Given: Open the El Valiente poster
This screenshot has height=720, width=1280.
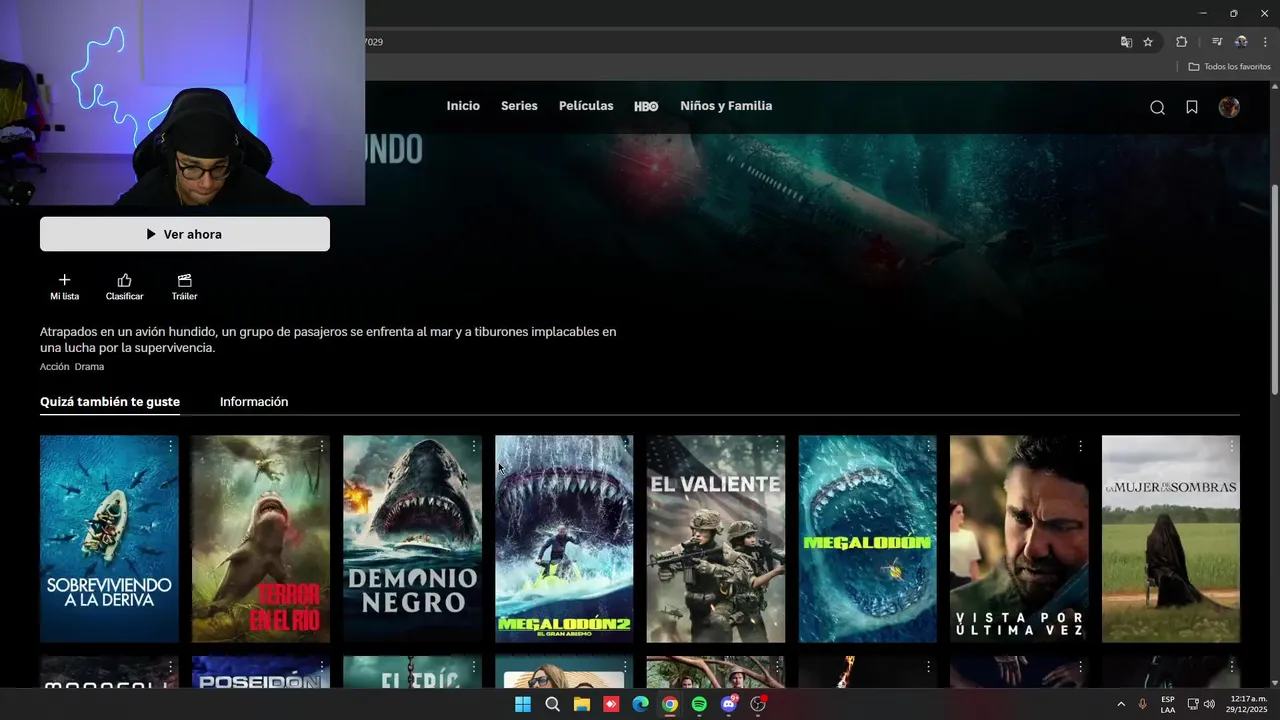Looking at the screenshot, I should pyautogui.click(x=716, y=539).
